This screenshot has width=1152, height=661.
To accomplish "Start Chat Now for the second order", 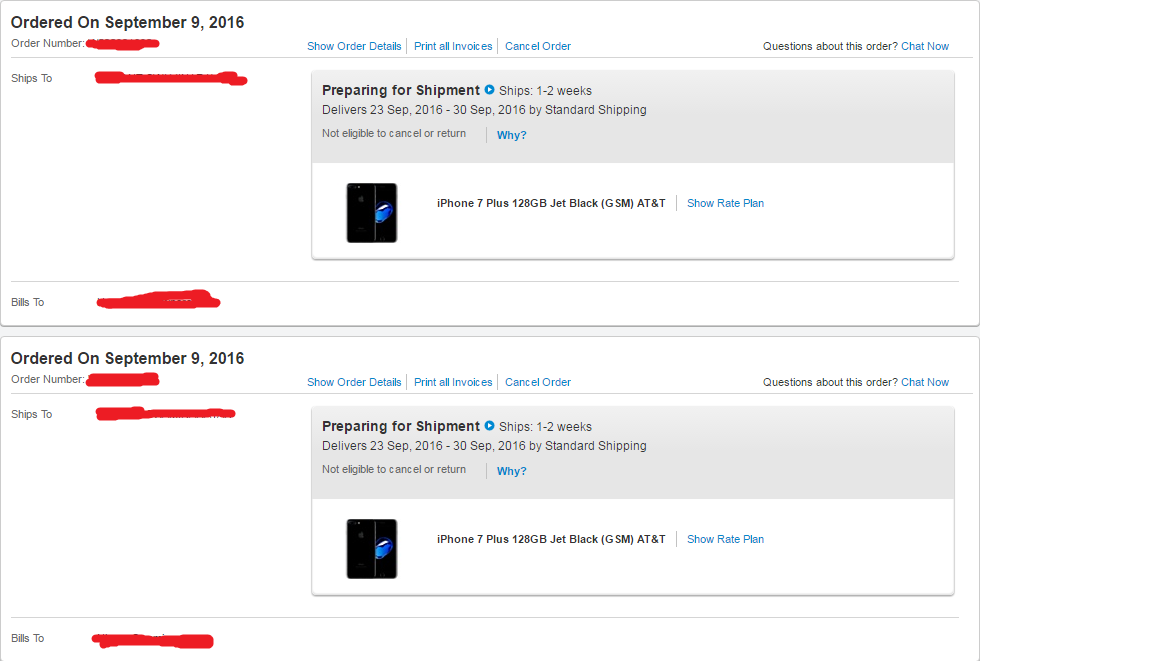I will tap(925, 382).
